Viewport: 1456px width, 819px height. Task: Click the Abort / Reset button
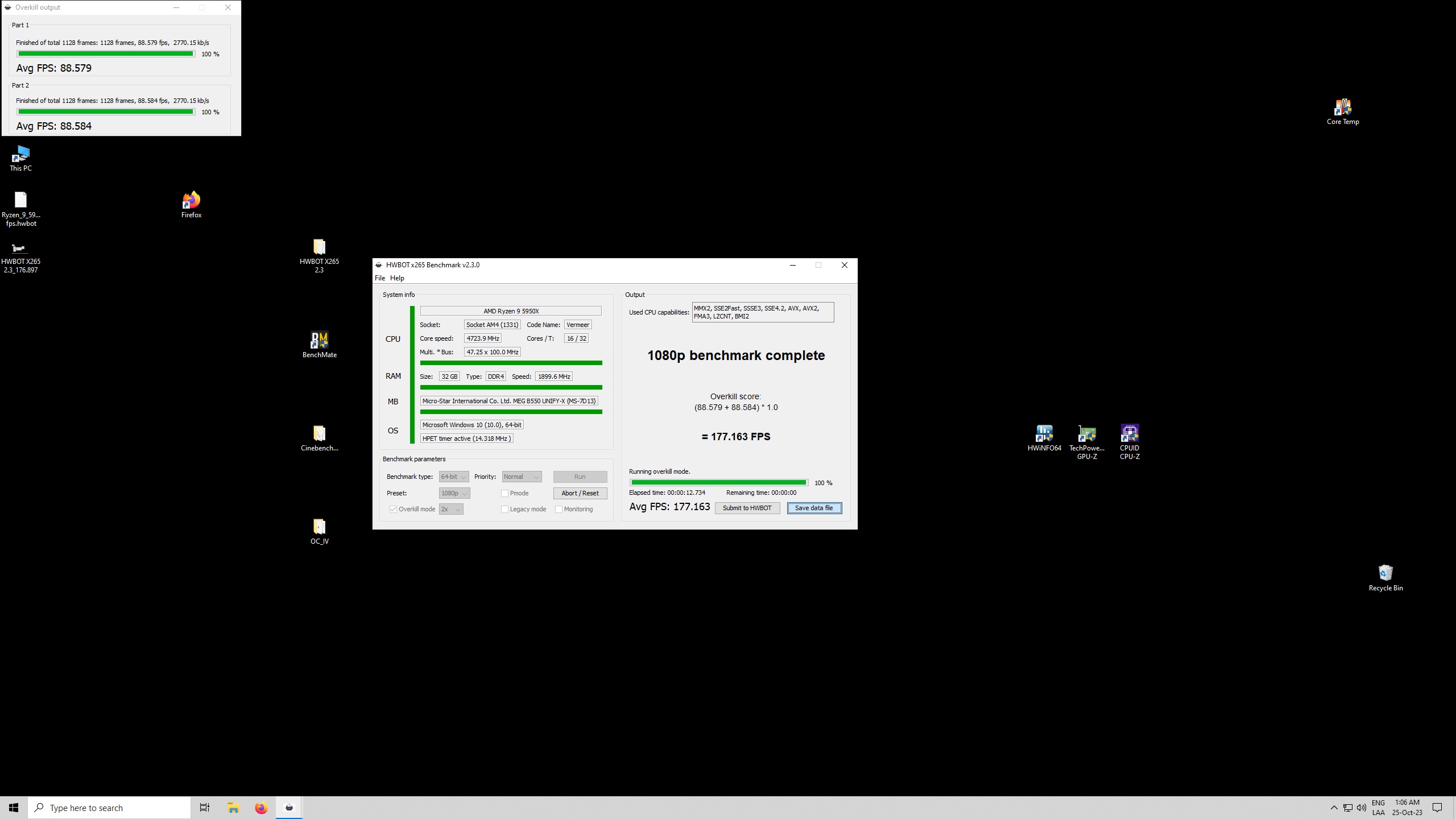pyautogui.click(x=580, y=493)
